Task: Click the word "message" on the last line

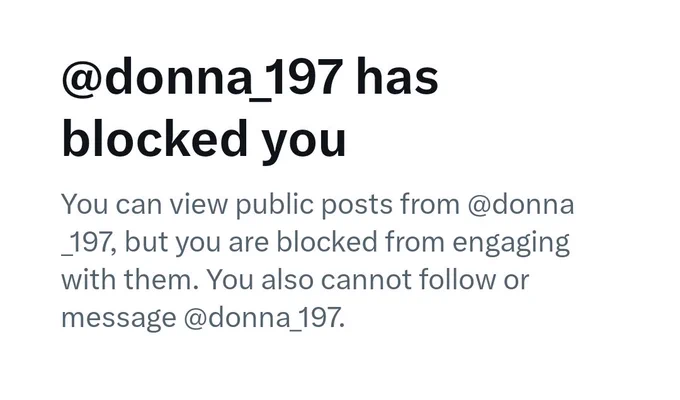Action: click(119, 319)
